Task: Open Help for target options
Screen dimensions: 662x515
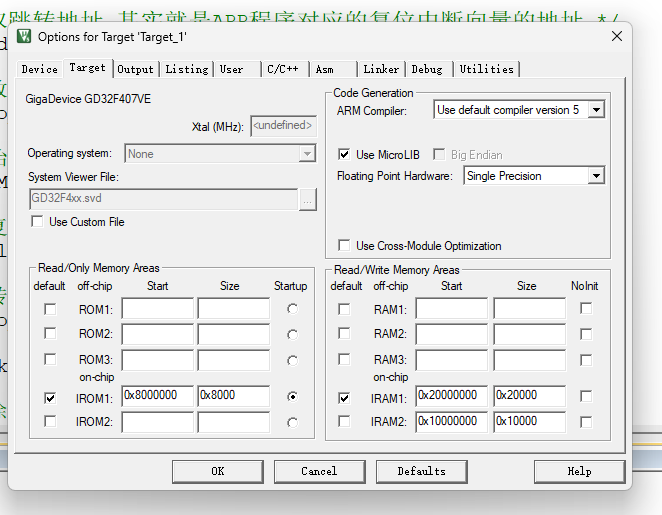Action: (x=580, y=472)
